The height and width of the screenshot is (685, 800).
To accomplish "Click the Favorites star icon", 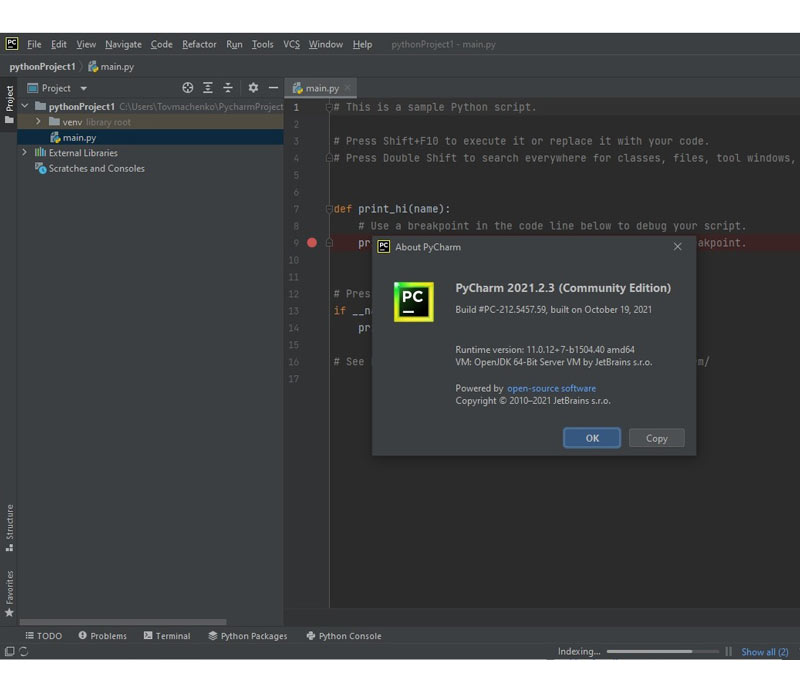I will (x=9, y=613).
